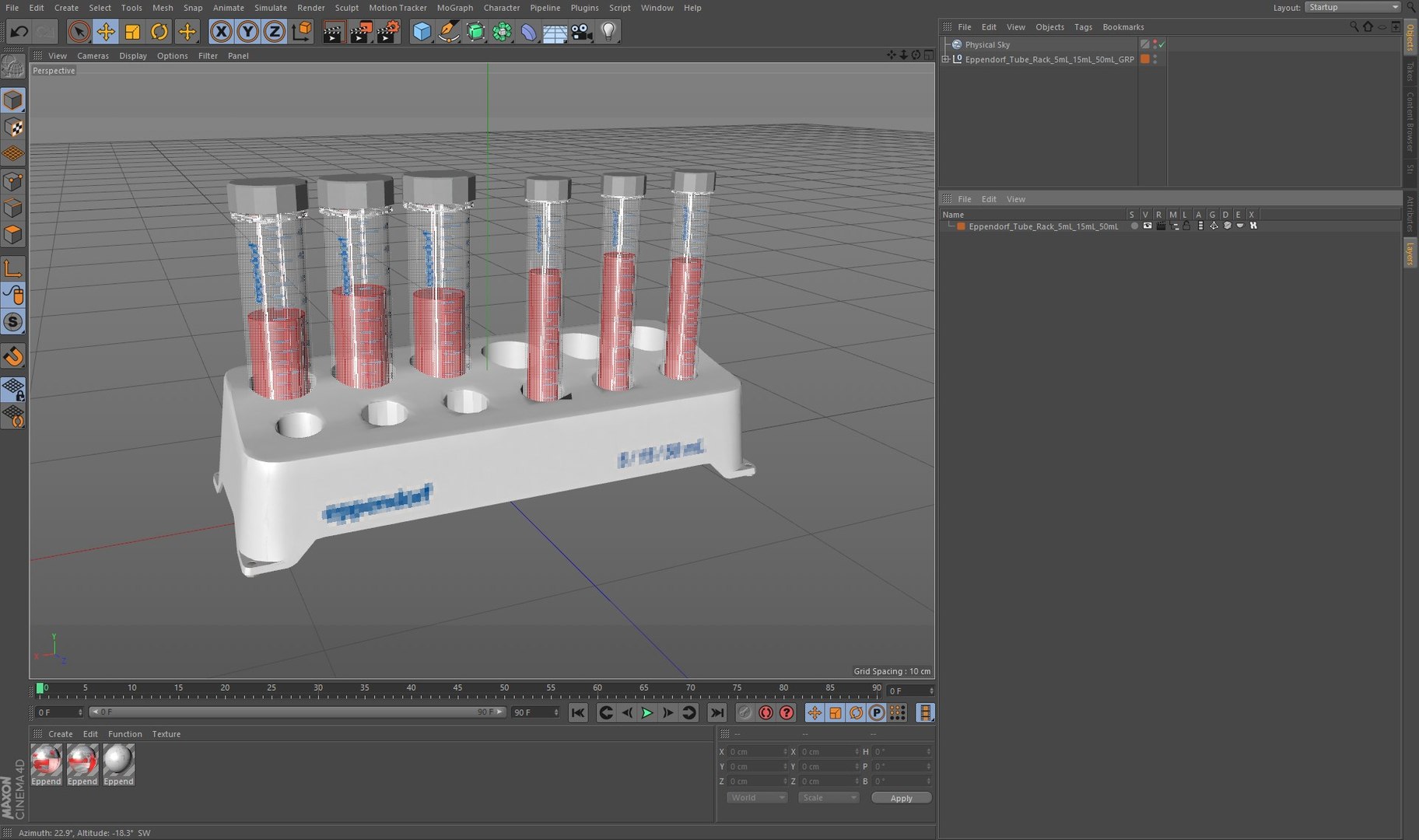Image resolution: width=1419 pixels, height=840 pixels.
Task: Render view with clapperboard icon
Action: click(x=333, y=32)
